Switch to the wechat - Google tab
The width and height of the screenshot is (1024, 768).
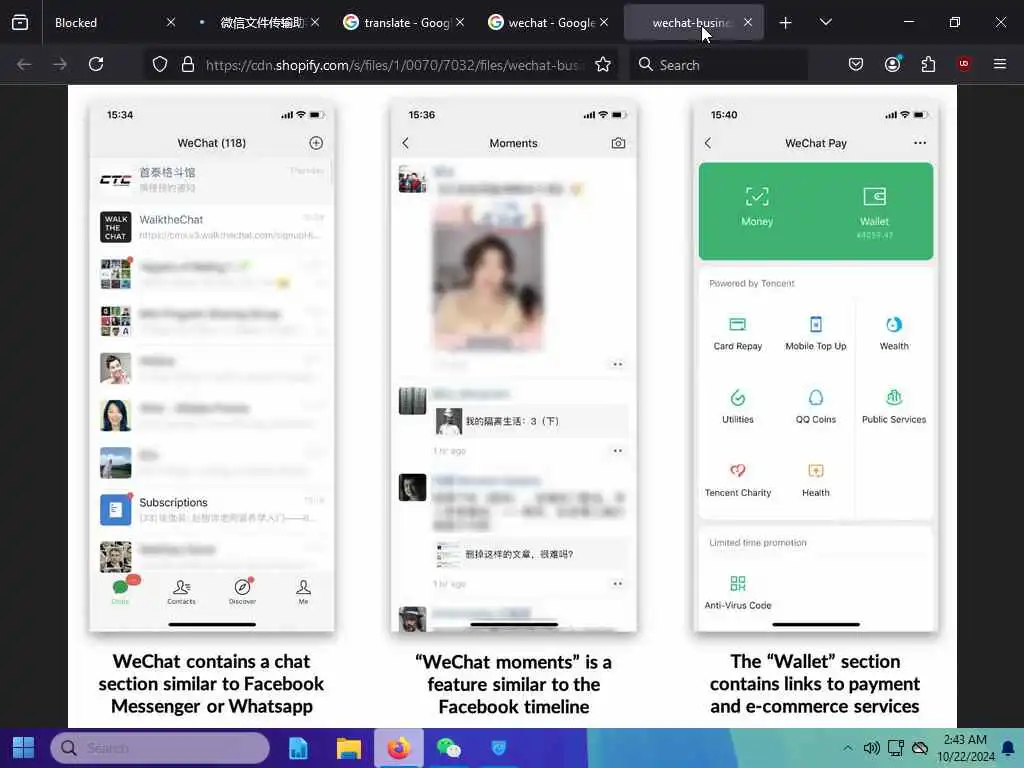click(x=551, y=23)
